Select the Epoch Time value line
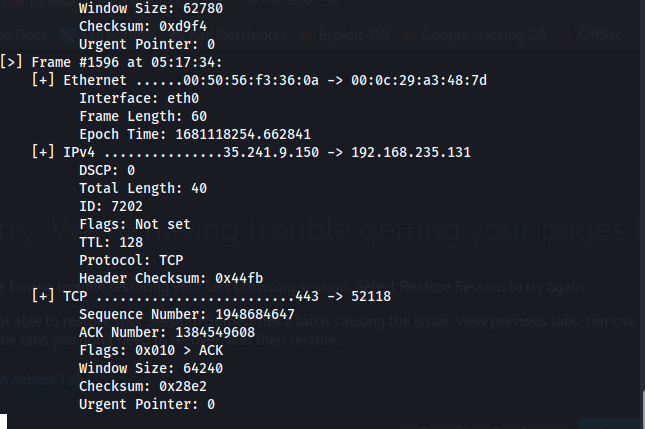 (x=180, y=134)
